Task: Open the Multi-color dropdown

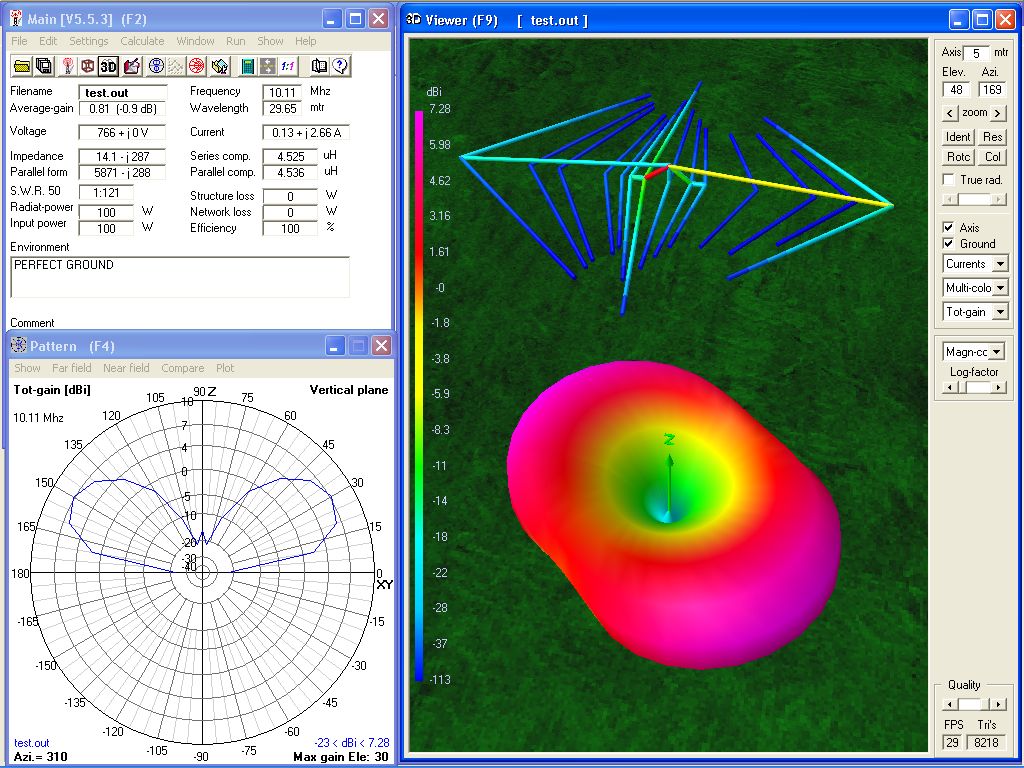Action: [x=999, y=288]
